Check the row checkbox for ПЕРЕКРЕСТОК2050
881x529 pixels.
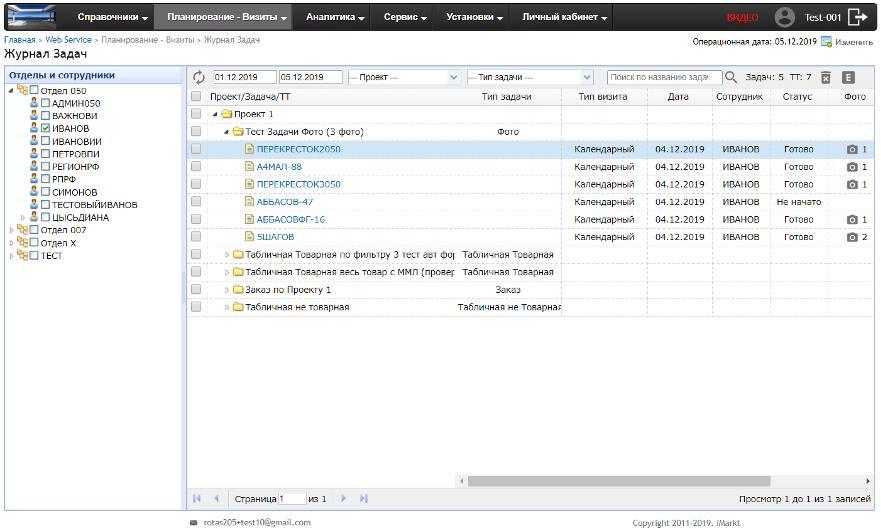196,149
